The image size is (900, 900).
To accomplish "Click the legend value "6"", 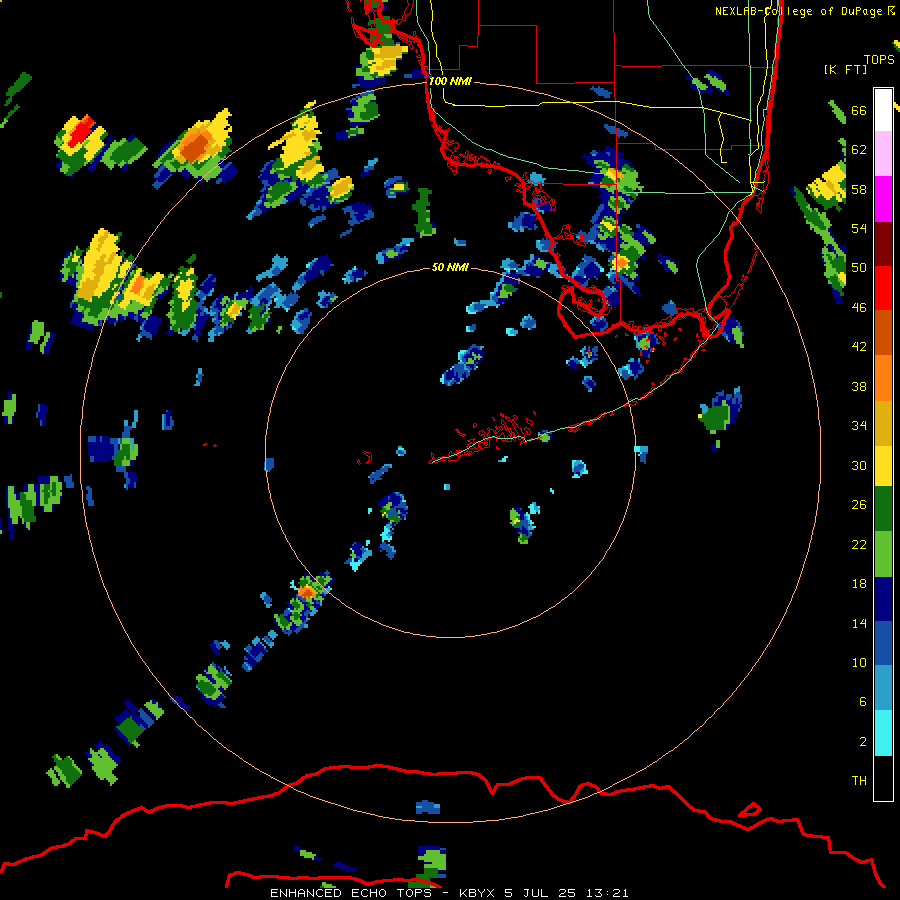I will (863, 702).
